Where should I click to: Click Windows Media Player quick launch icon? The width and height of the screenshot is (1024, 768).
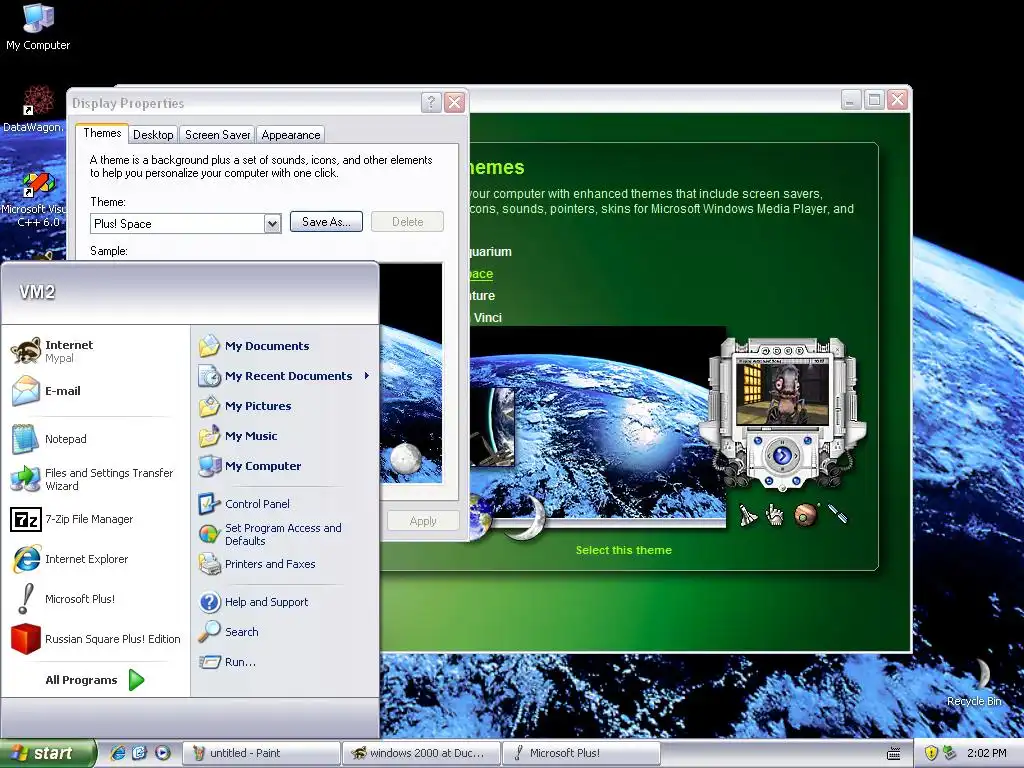point(163,753)
